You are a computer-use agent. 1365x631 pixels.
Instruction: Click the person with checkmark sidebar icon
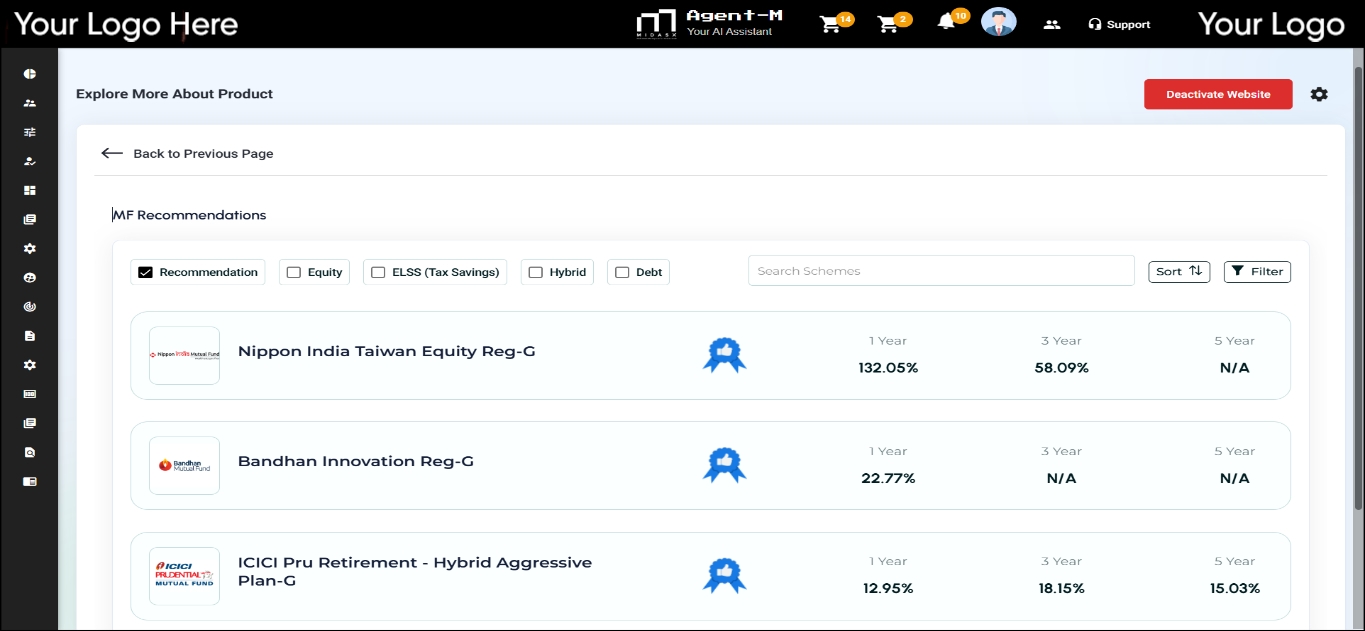(30, 161)
